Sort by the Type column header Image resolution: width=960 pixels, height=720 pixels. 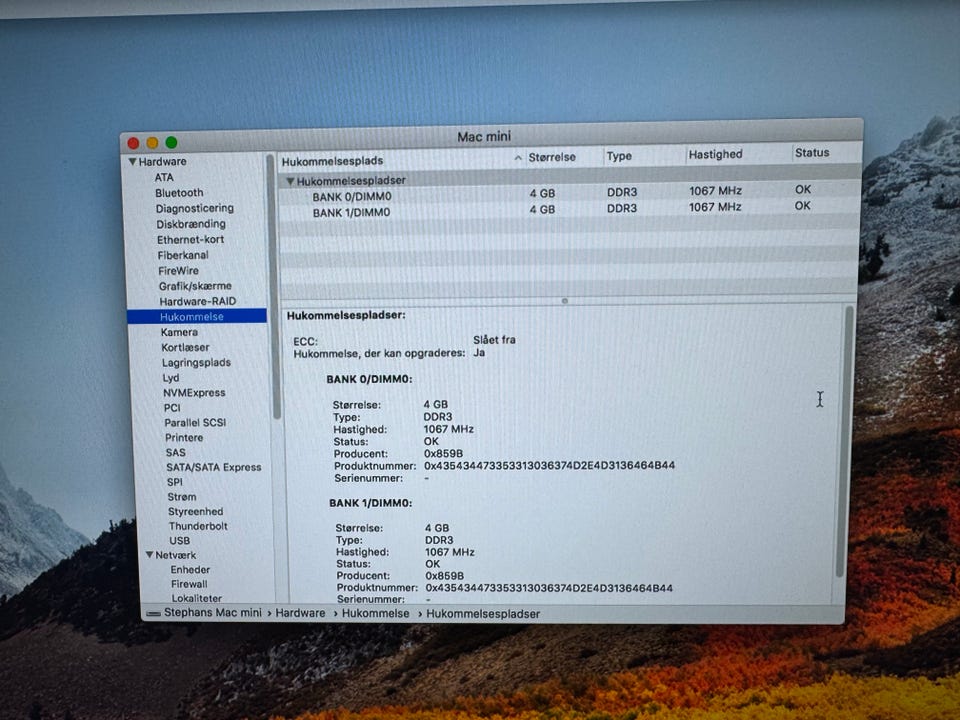[619, 156]
